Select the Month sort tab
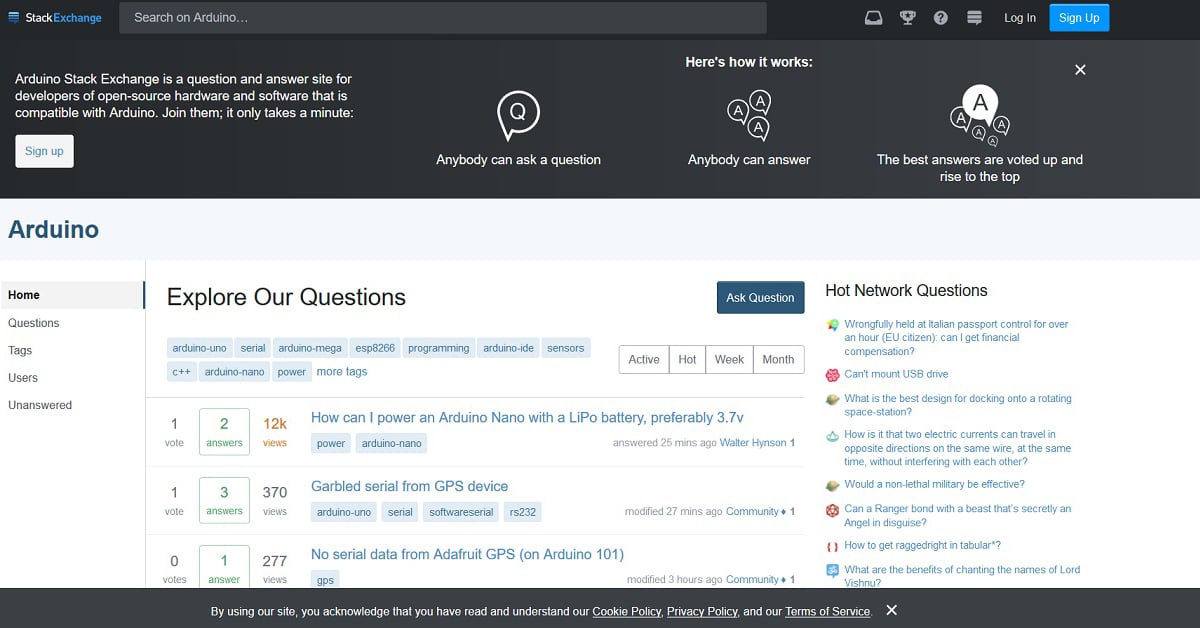1200x628 pixels. [778, 360]
